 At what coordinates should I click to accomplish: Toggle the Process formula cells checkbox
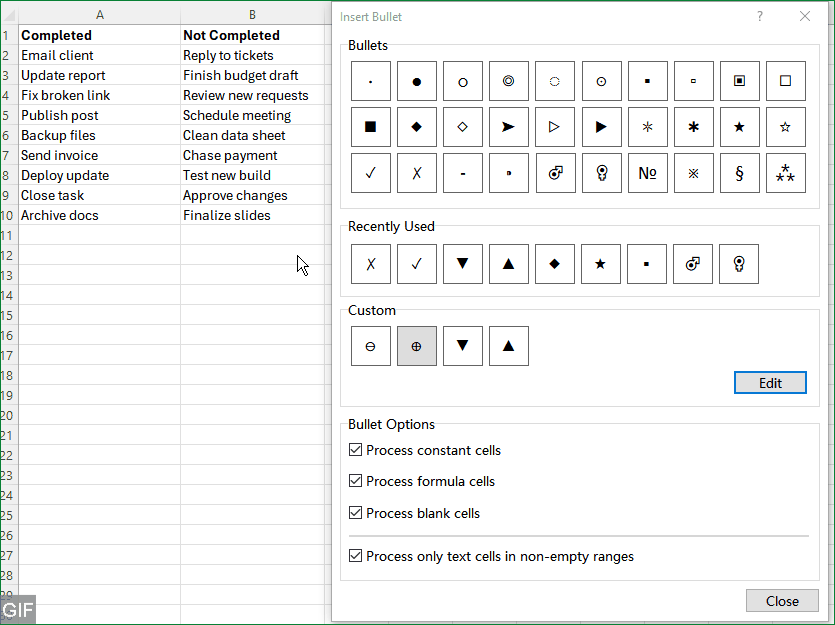(x=355, y=481)
